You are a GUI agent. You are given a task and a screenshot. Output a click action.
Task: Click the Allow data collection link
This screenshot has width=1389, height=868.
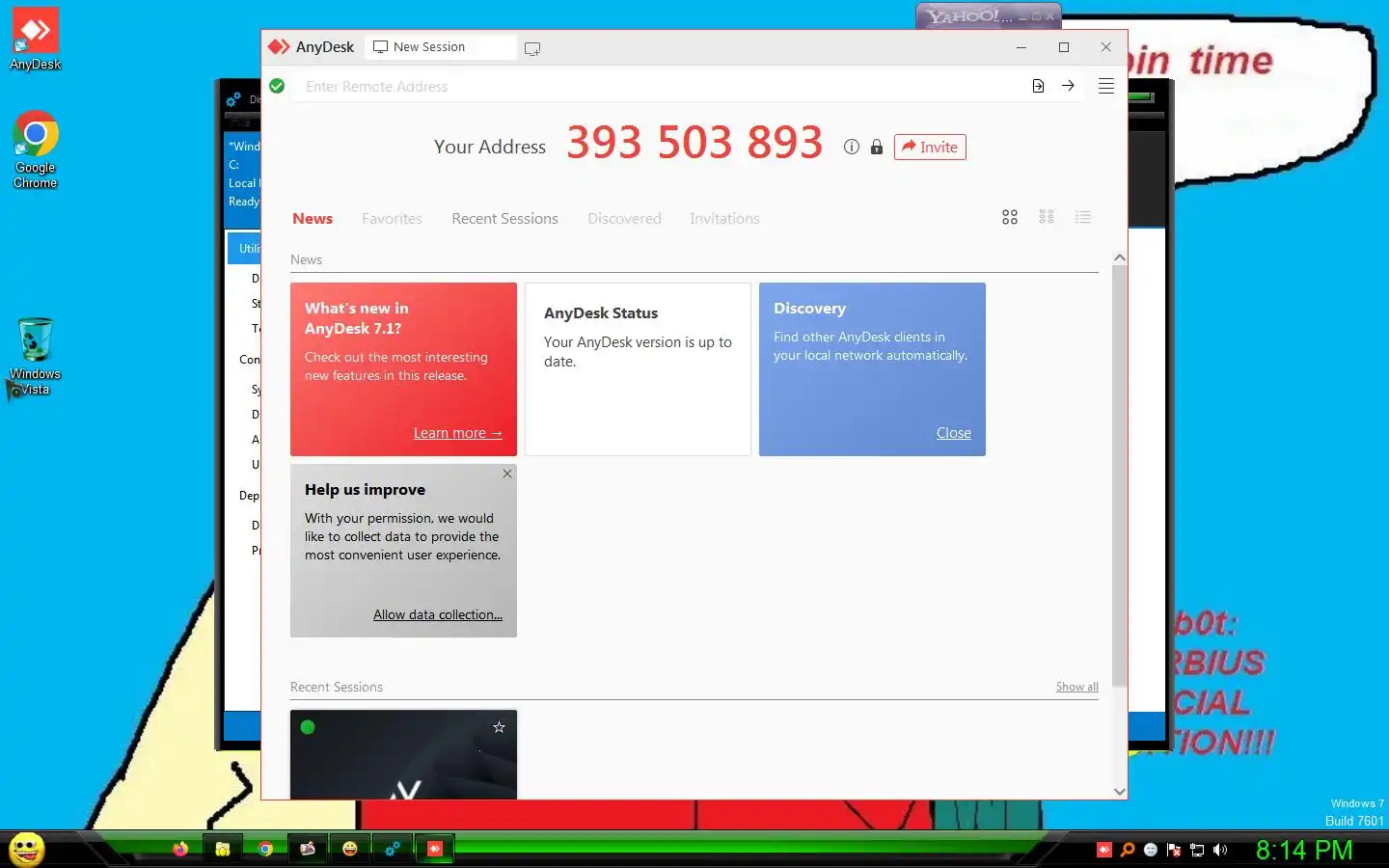[x=438, y=614]
